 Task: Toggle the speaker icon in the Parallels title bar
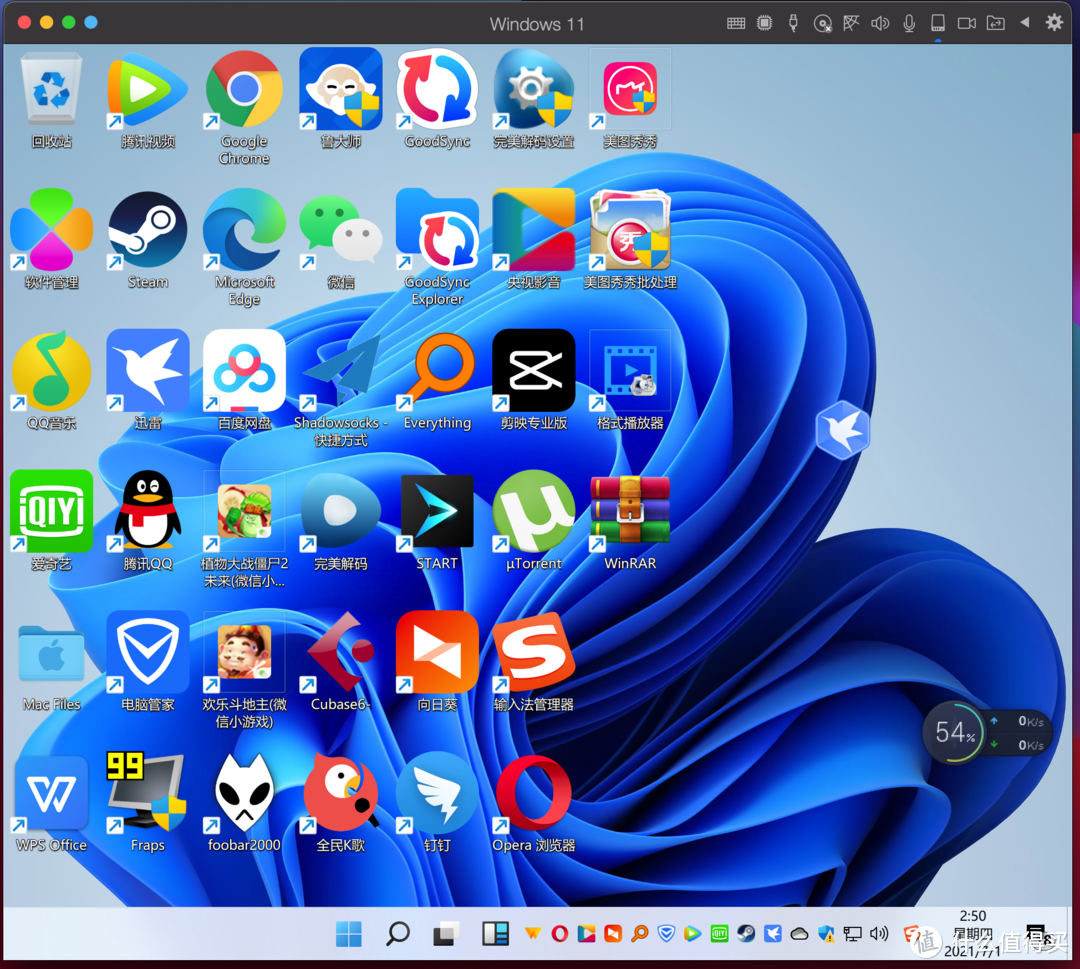pos(880,23)
